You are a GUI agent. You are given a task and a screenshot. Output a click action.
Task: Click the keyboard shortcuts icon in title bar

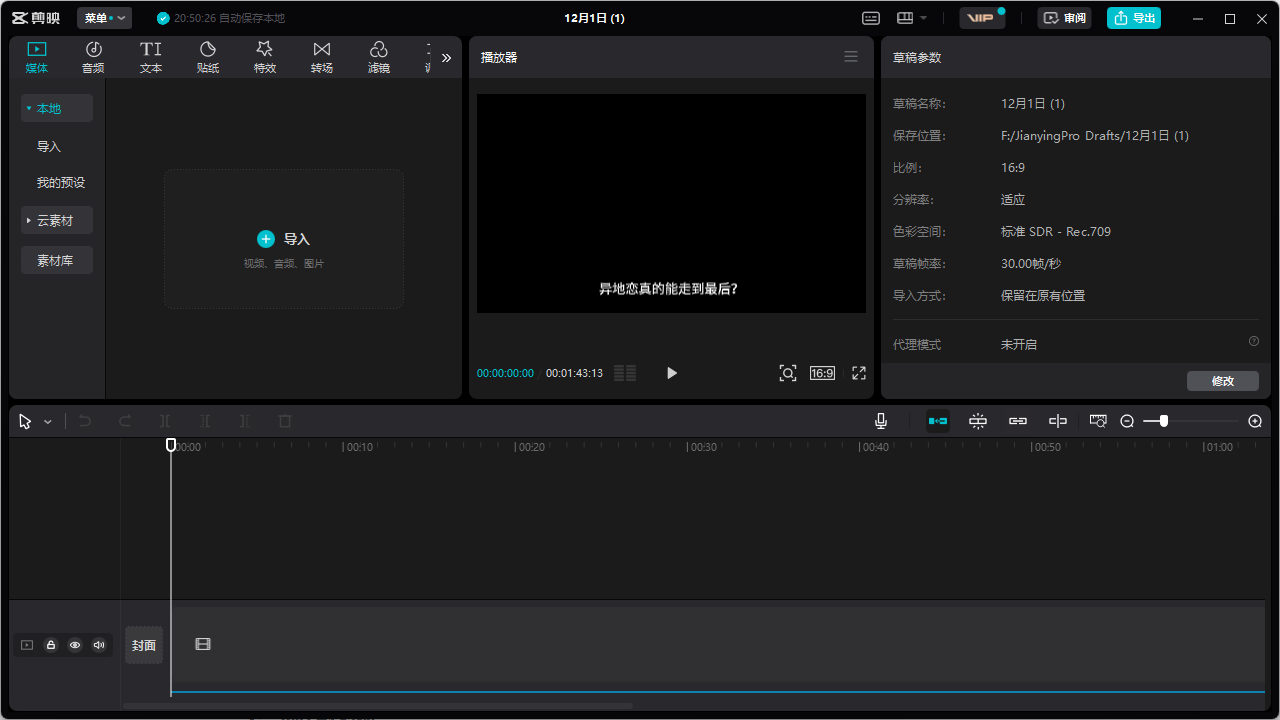tap(871, 18)
